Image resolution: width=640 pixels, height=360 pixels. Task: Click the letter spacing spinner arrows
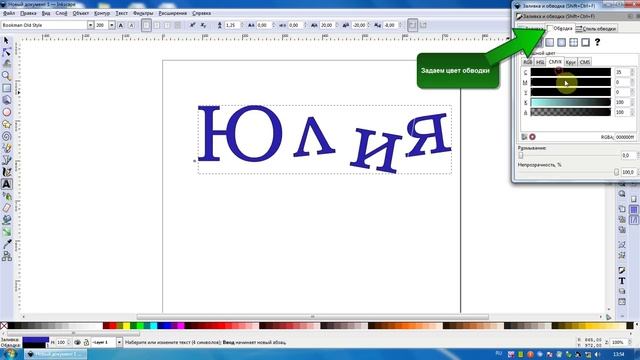(x=273, y=25)
